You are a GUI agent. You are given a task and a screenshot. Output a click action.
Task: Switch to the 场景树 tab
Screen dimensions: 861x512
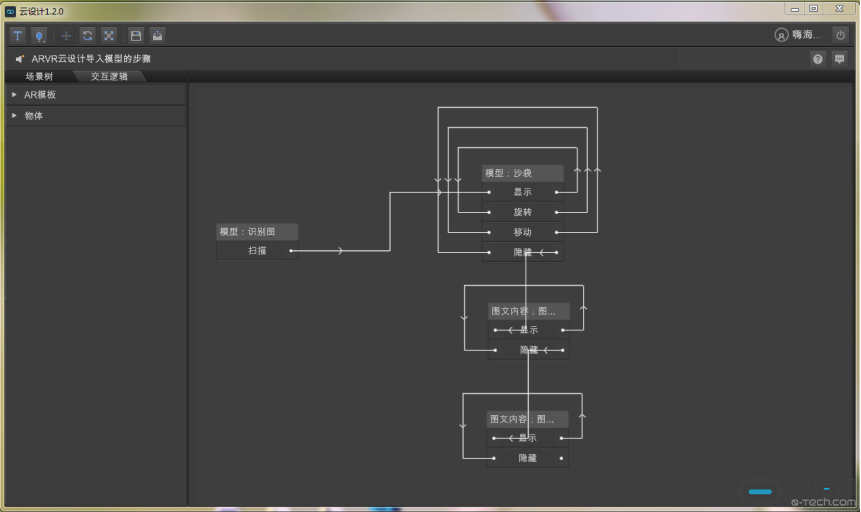click(39, 76)
